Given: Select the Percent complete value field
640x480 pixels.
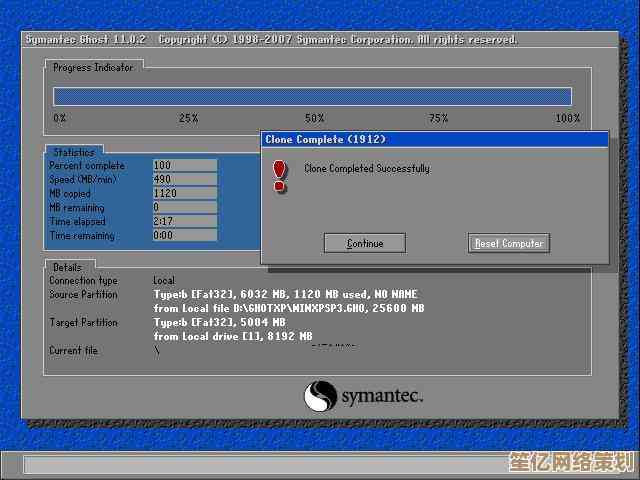Looking at the screenshot, I should 184,165.
